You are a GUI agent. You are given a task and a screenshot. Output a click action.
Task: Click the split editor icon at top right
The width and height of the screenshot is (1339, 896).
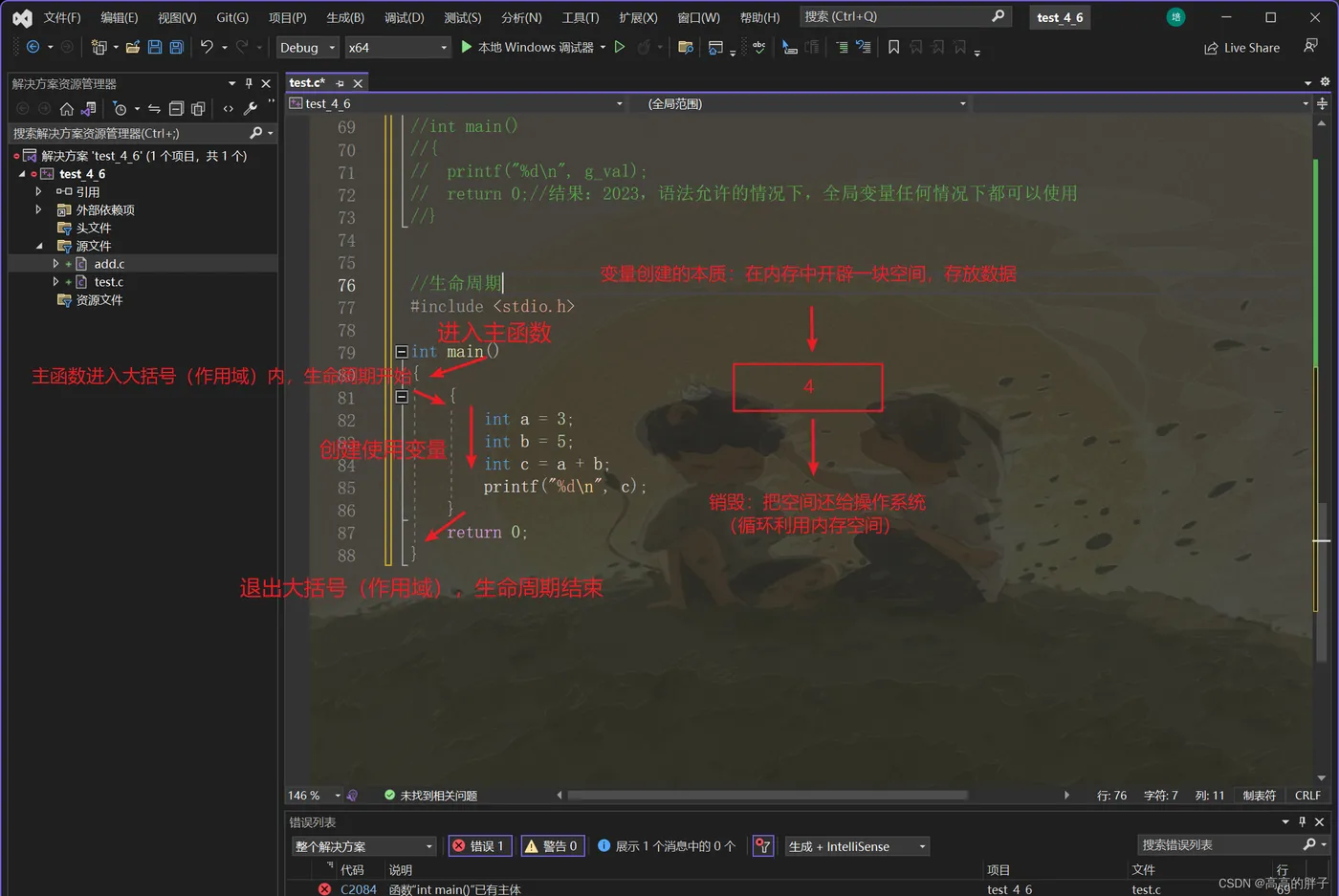click(1323, 103)
